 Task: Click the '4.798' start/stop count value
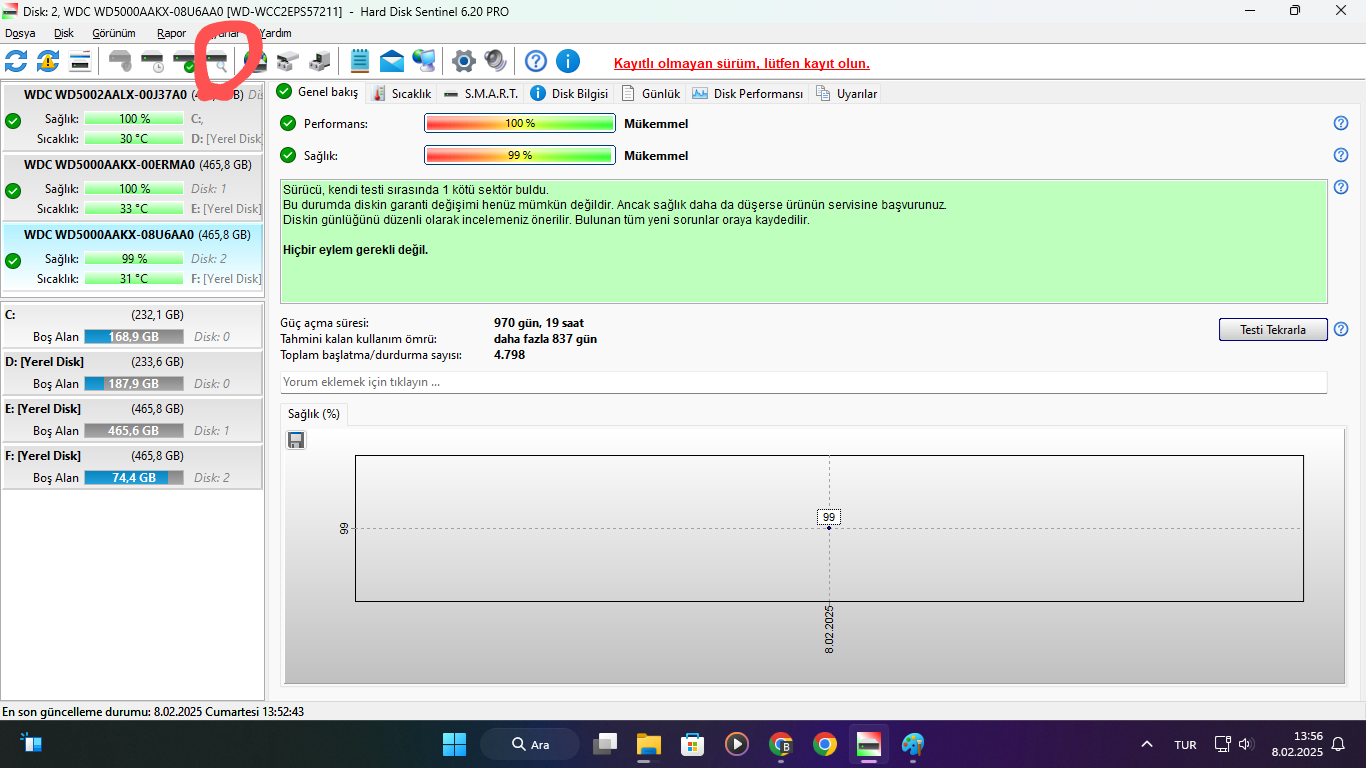click(510, 355)
